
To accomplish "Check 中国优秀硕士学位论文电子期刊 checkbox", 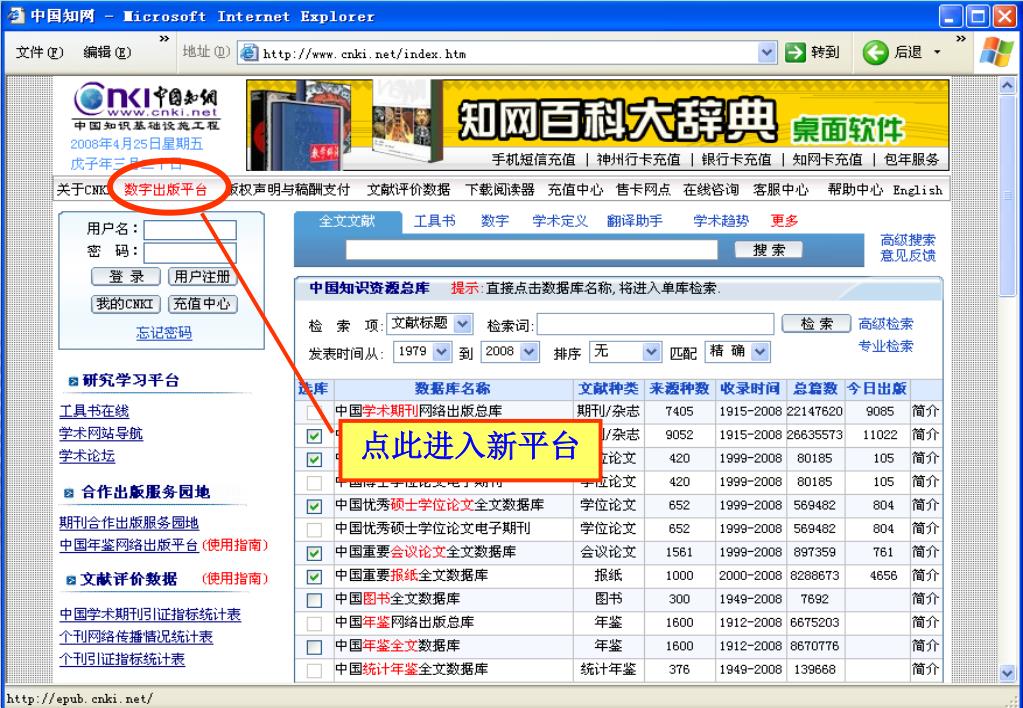I will [x=314, y=529].
